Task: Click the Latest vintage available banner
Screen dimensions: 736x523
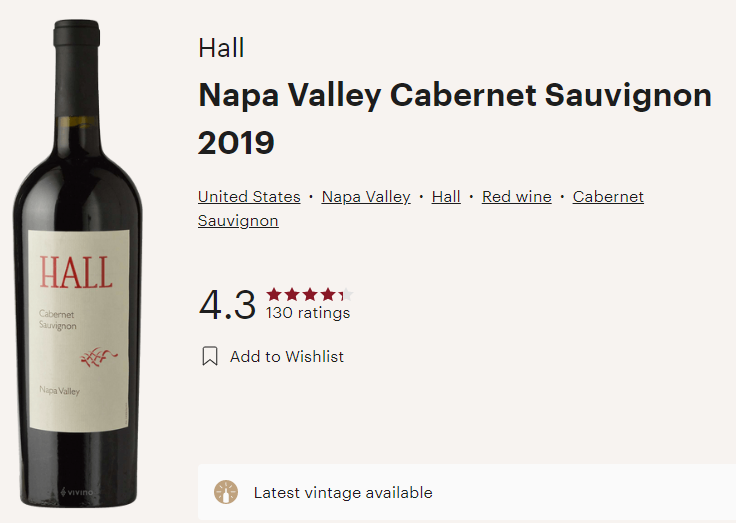Action: [x=467, y=492]
